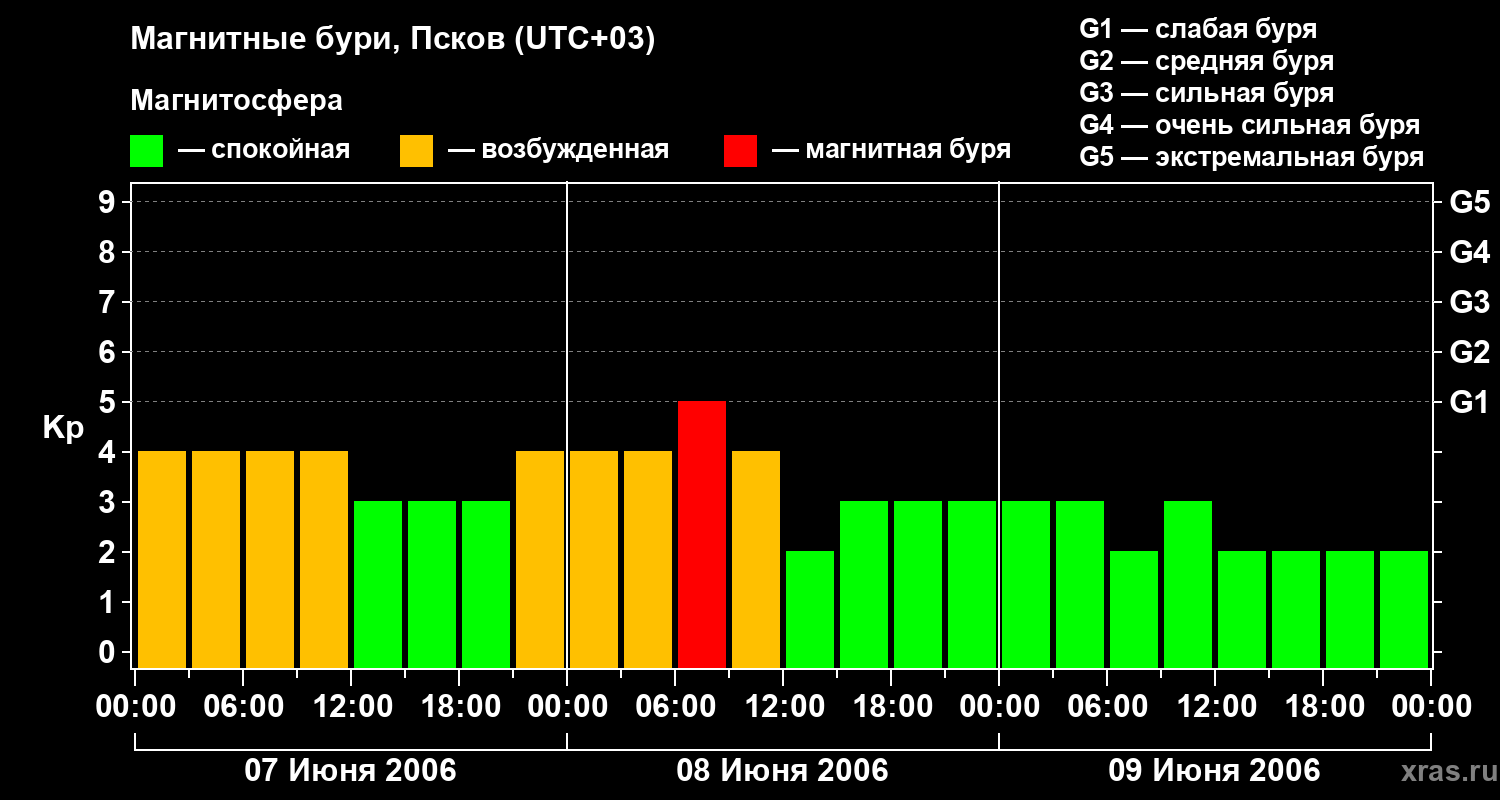Click the '12:00' time label above 07 Июня
This screenshot has width=1500, height=800.
pos(351,707)
